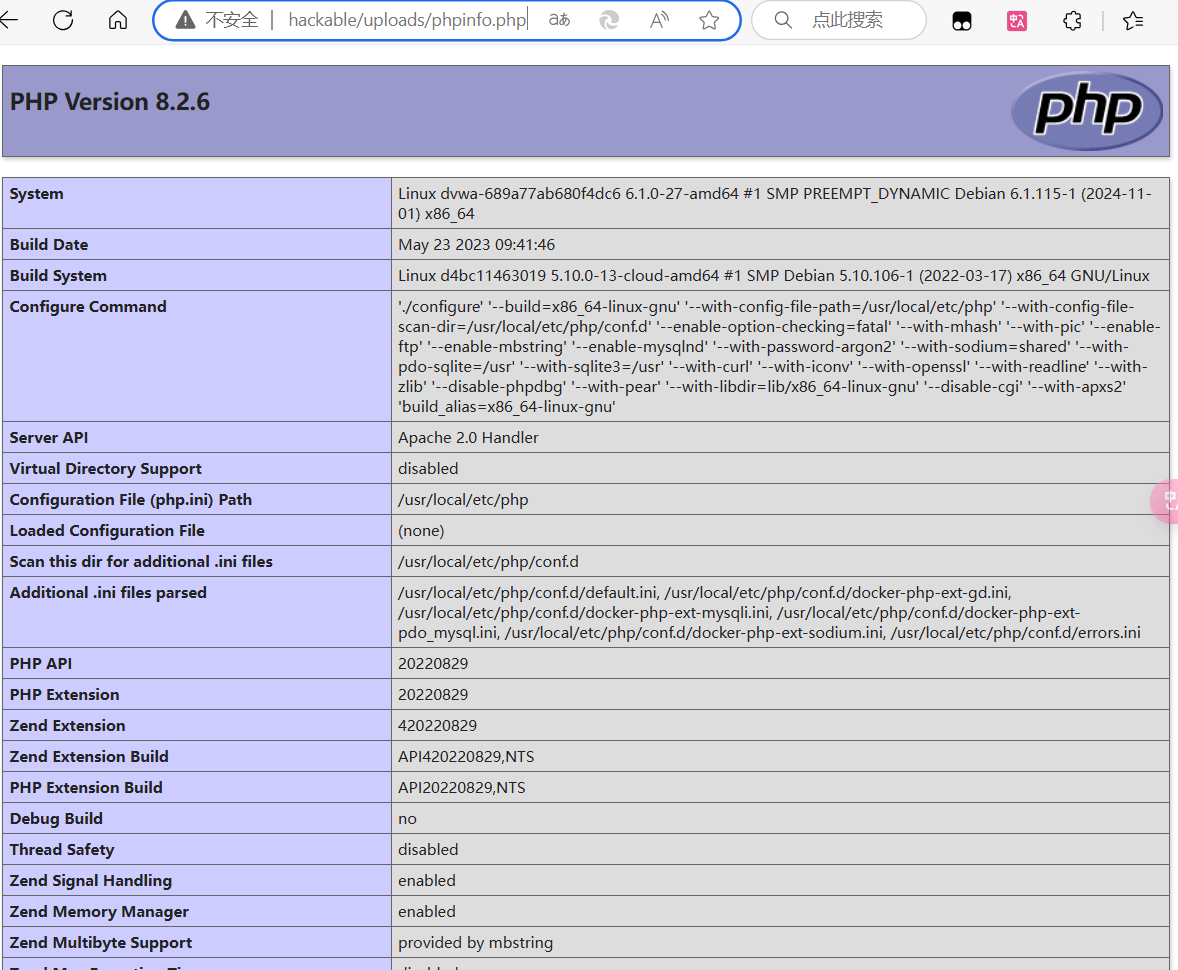Click the Thread Safety label

point(62,850)
